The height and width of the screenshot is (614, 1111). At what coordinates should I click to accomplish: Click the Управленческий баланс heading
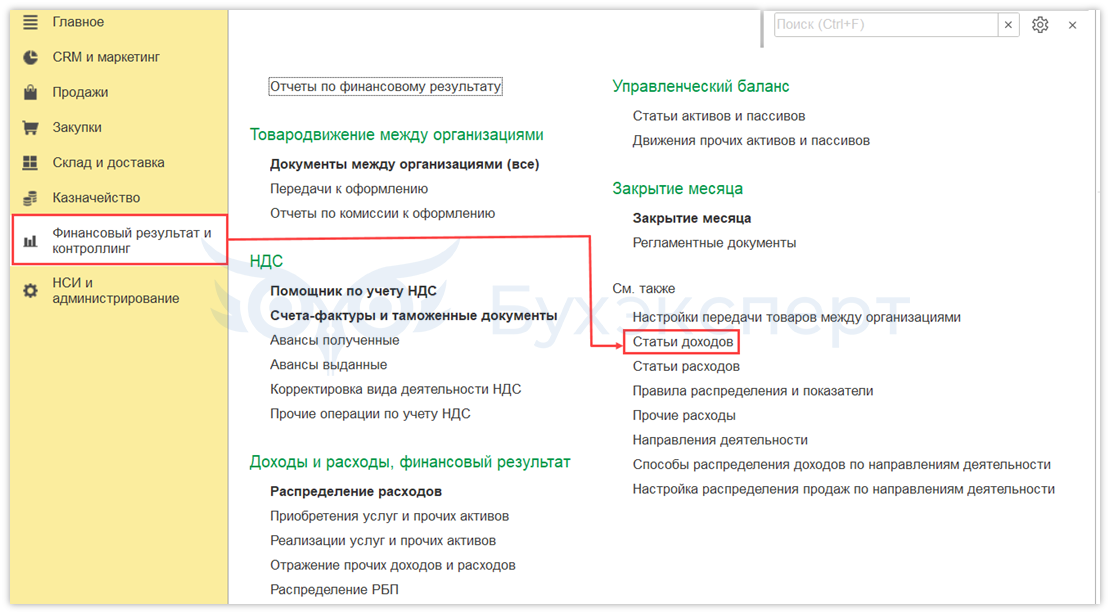click(x=701, y=86)
